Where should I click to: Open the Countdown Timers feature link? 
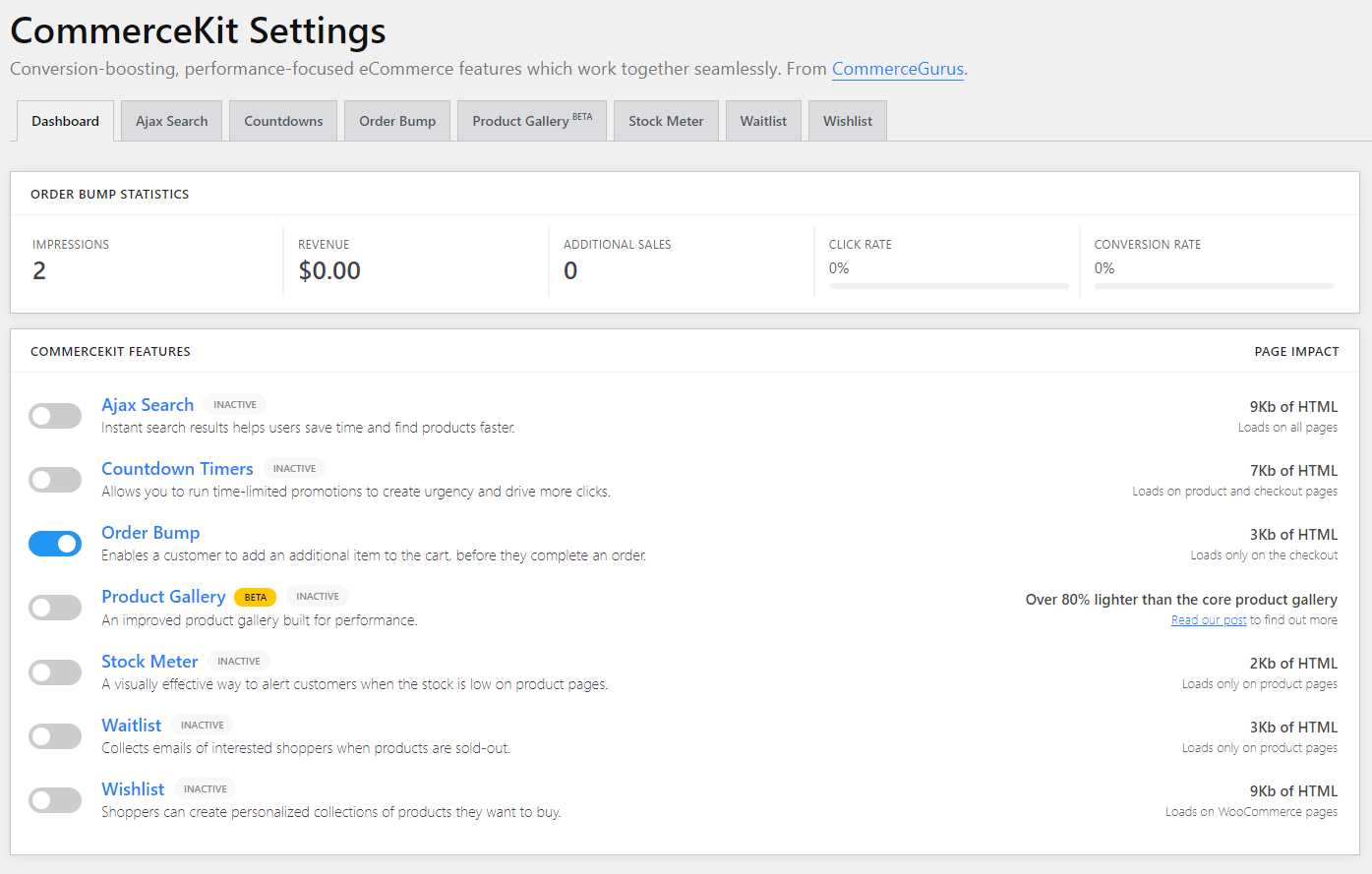tap(177, 469)
